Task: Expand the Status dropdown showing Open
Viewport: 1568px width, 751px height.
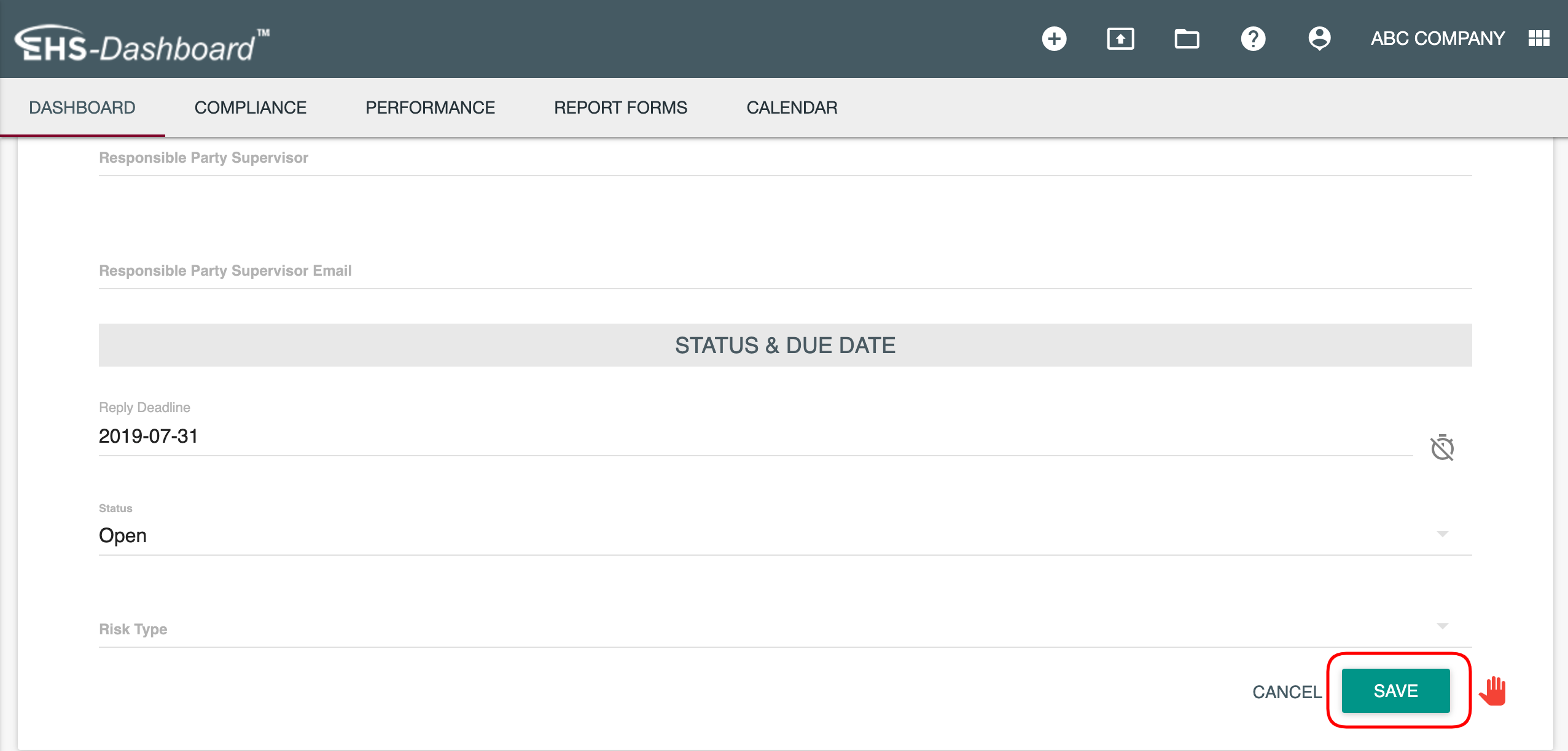Action: (x=785, y=535)
